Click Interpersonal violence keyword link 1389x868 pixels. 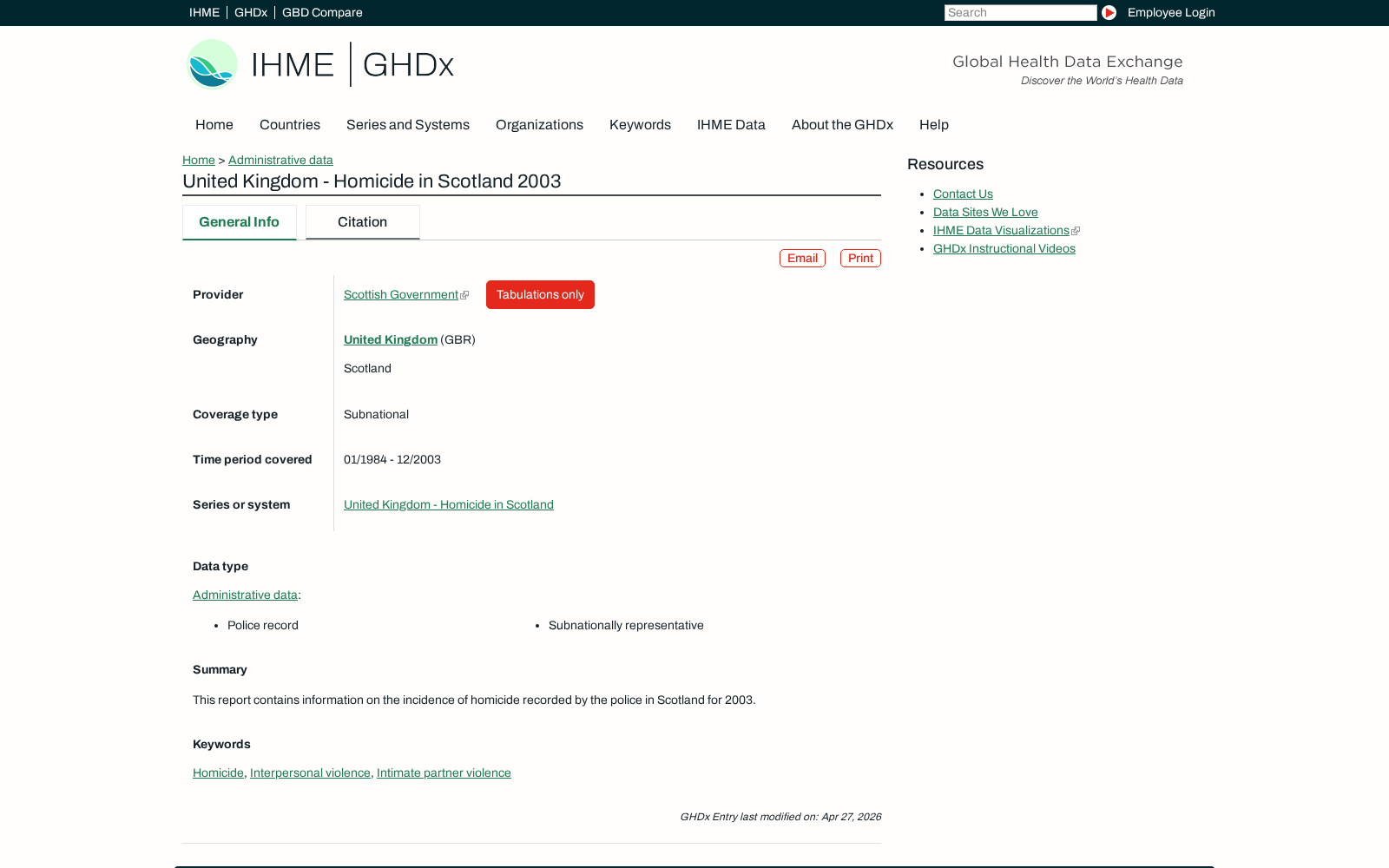point(310,773)
